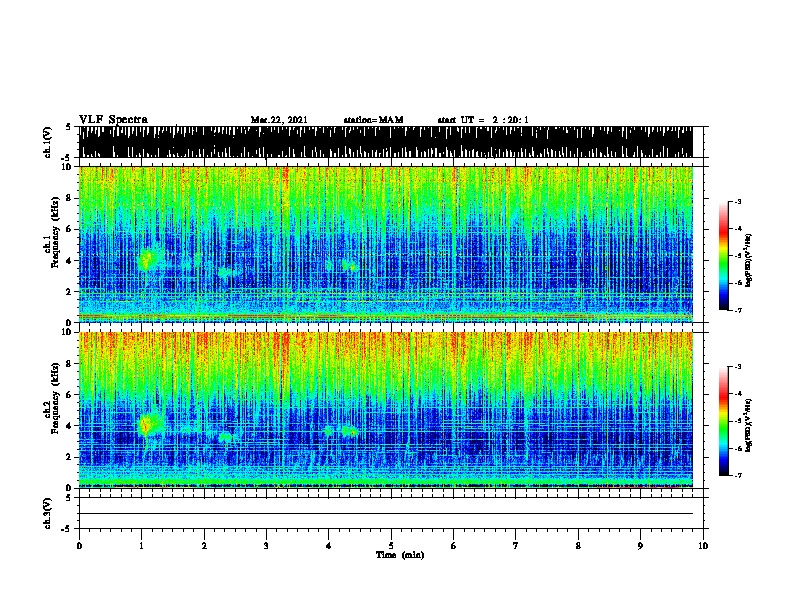Click the "-7" label on ch.1 colorbar
Viewport: 792px width, 612px height.
tap(738, 310)
